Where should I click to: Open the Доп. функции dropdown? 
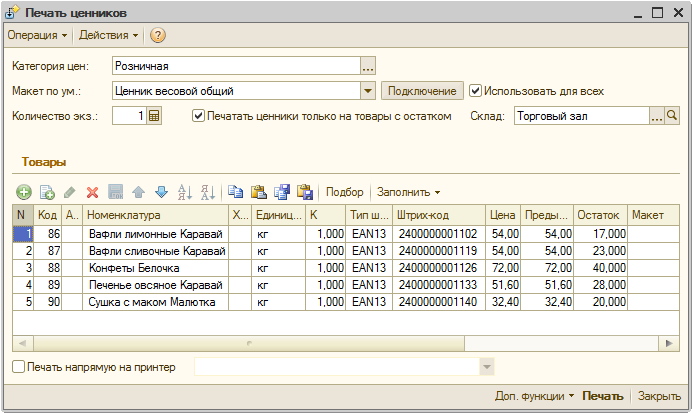[534, 396]
